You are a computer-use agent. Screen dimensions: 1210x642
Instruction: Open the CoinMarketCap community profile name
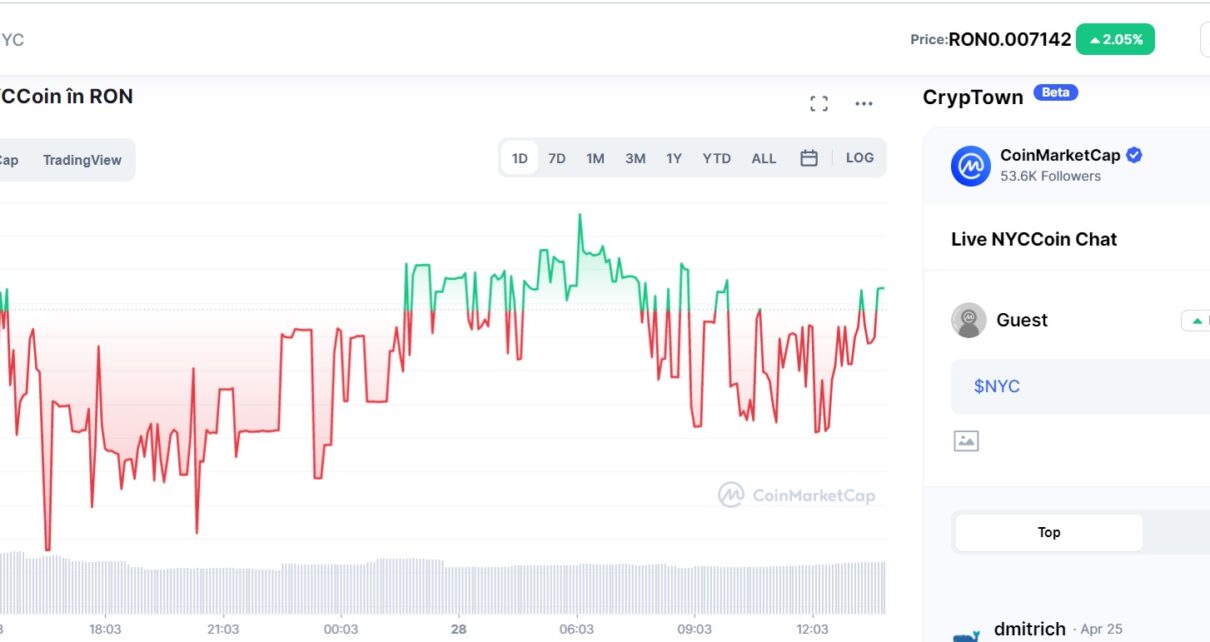[x=1060, y=155]
